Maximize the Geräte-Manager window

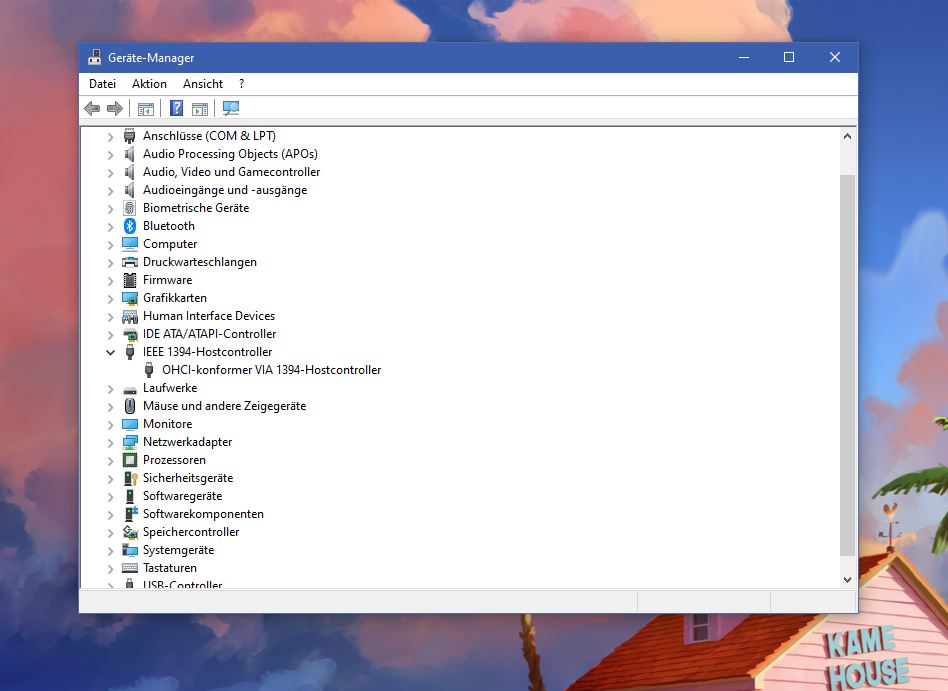pyautogui.click(x=789, y=57)
